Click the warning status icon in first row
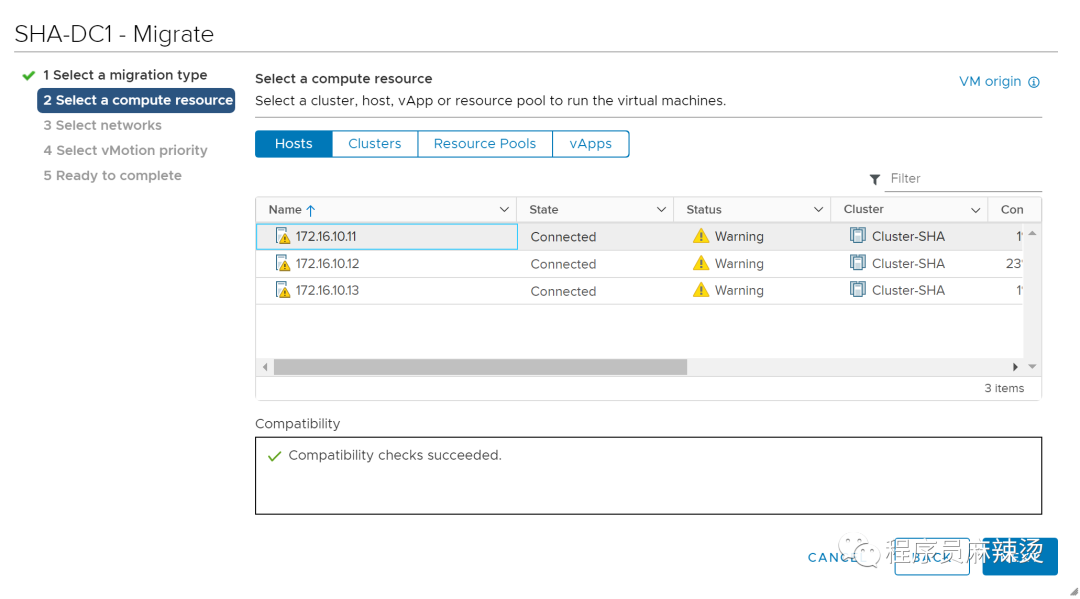This screenshot has width=1080, height=599. (x=700, y=237)
